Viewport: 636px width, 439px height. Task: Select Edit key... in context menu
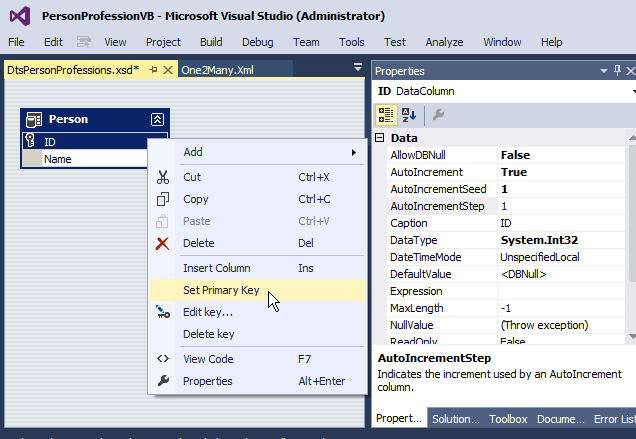pos(258,312)
